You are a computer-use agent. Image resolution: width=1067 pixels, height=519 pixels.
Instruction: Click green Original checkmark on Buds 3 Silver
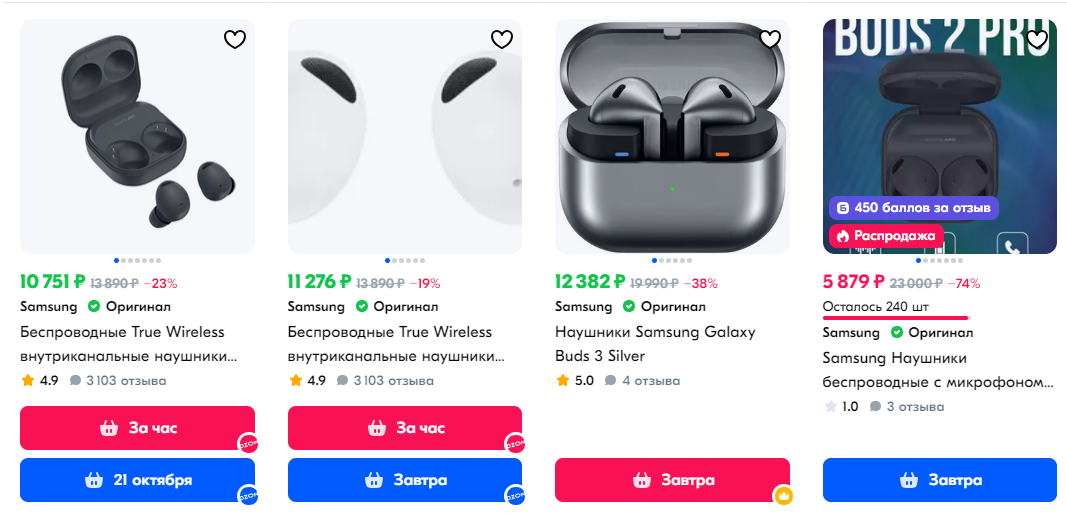point(629,307)
